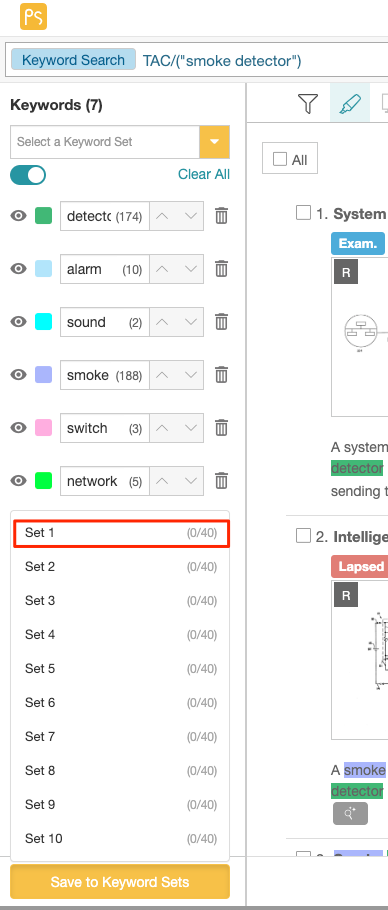Click the magnifier sparkle icon under result 2
This screenshot has width=388, height=910.
(350, 814)
